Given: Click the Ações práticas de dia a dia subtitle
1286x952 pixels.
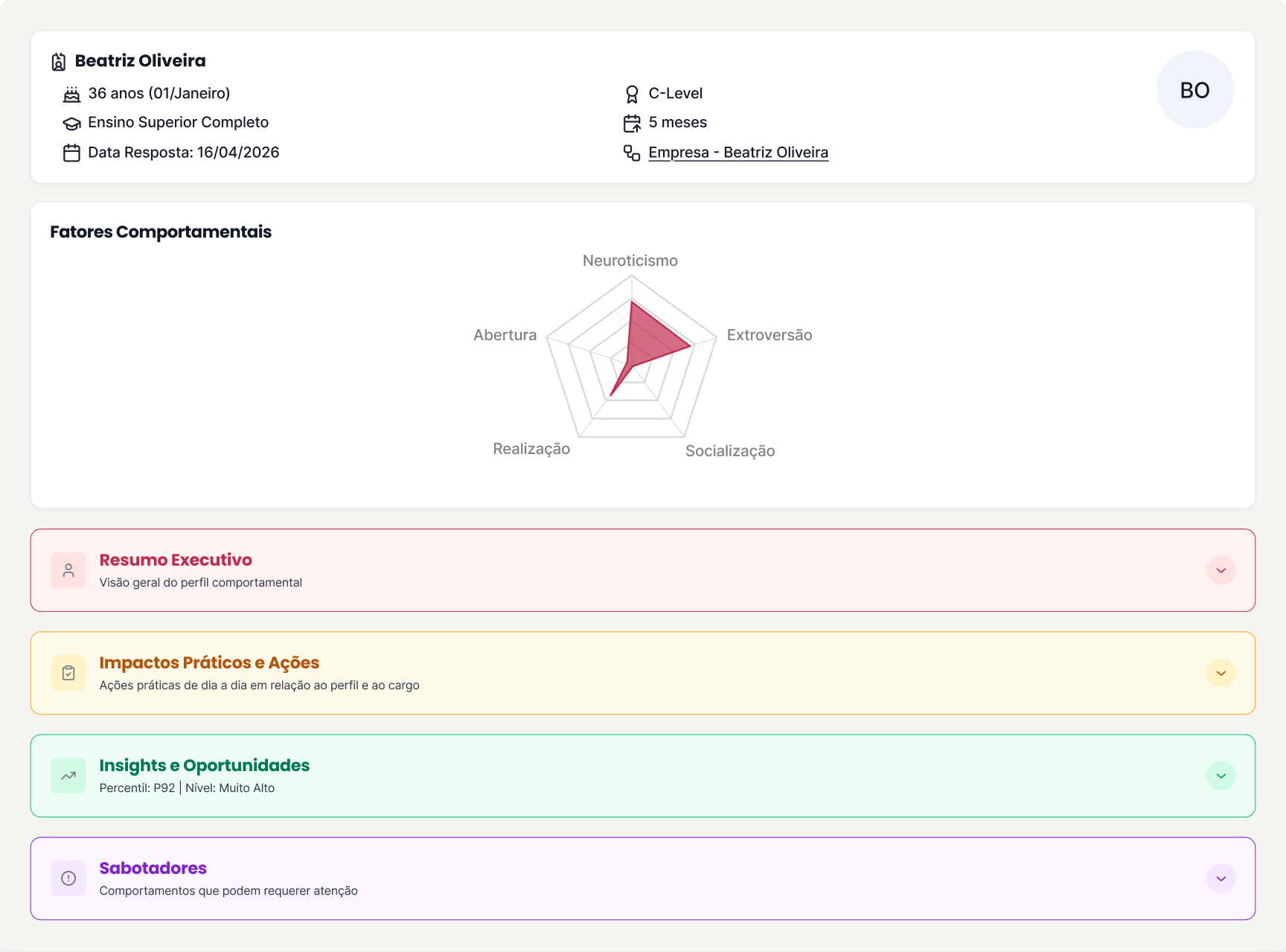Looking at the screenshot, I should click(x=260, y=686).
